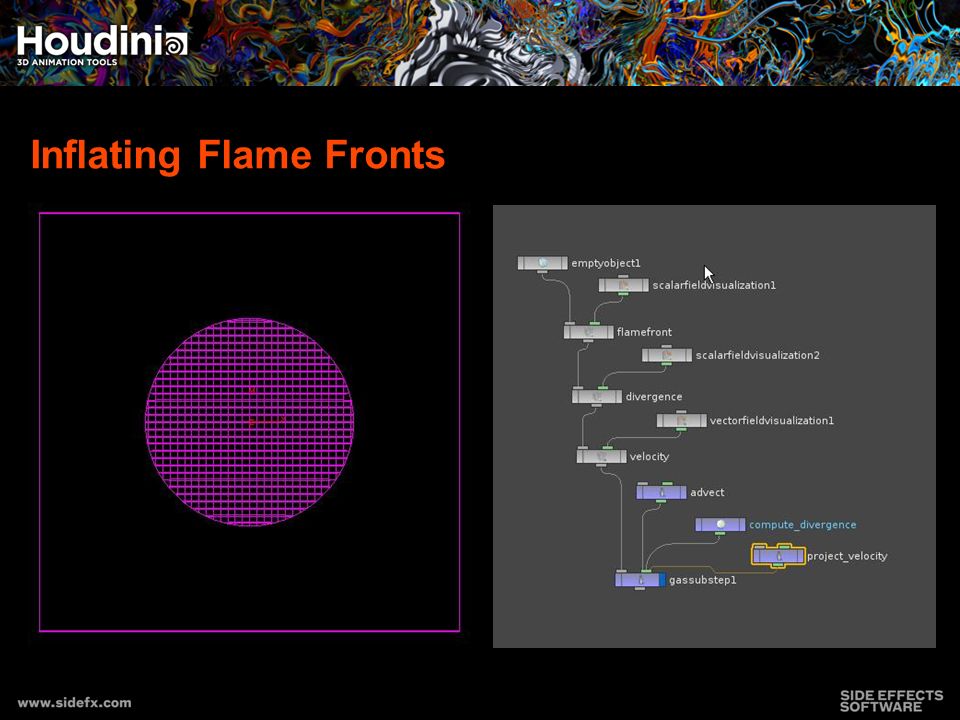Viewport: 960px width, 720px height.
Task: Click the 'velocity' node name label
Action: [x=649, y=457]
